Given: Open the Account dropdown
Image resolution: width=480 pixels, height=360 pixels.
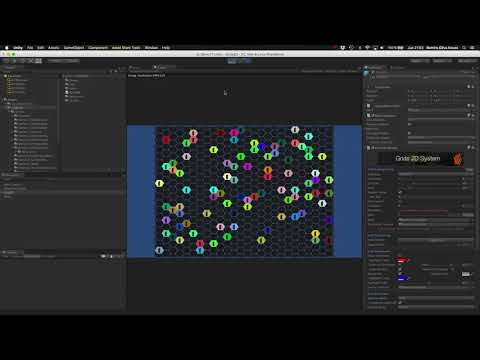Looking at the screenshot, I should click(420, 61).
